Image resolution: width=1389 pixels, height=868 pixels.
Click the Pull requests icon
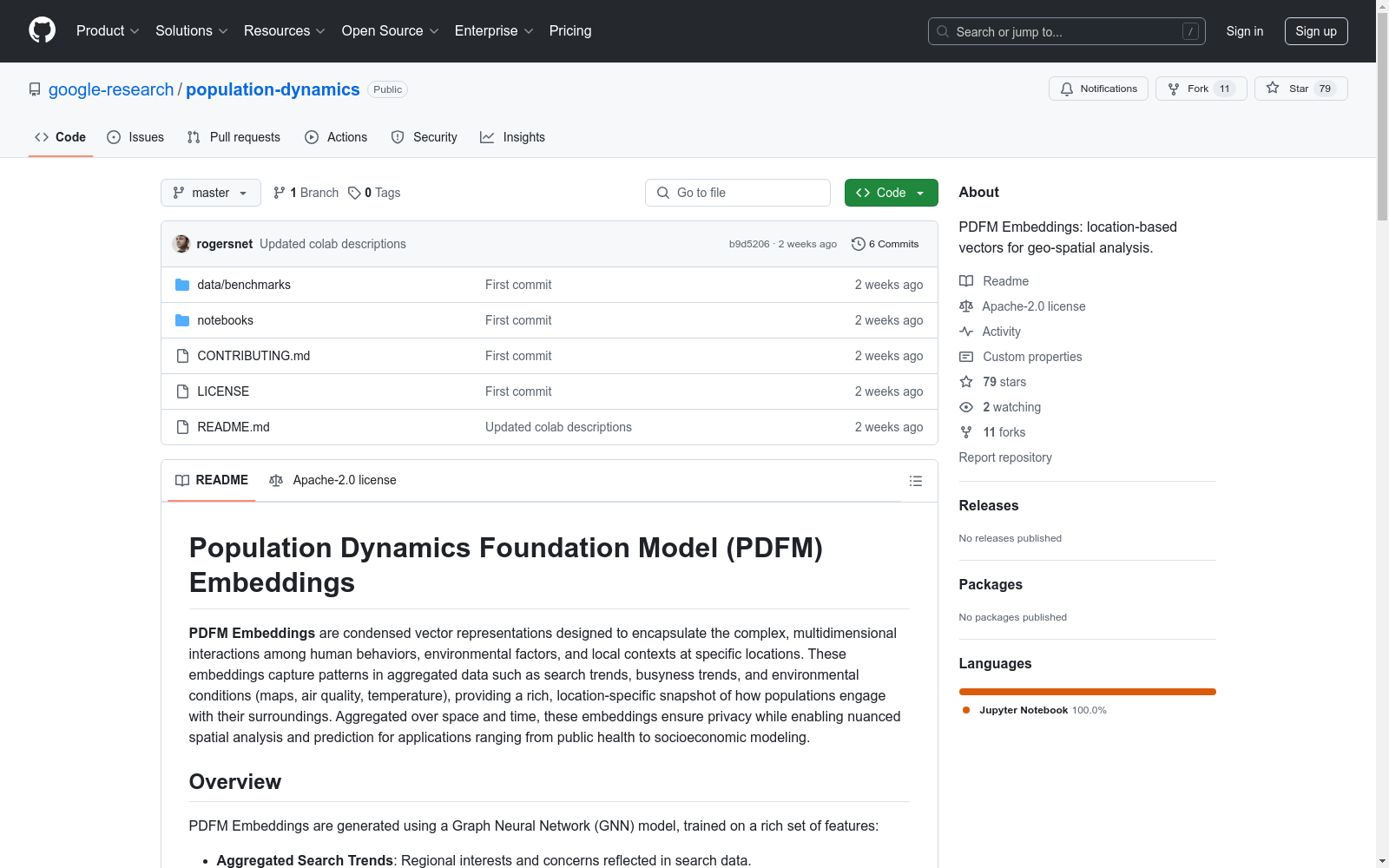point(194,137)
